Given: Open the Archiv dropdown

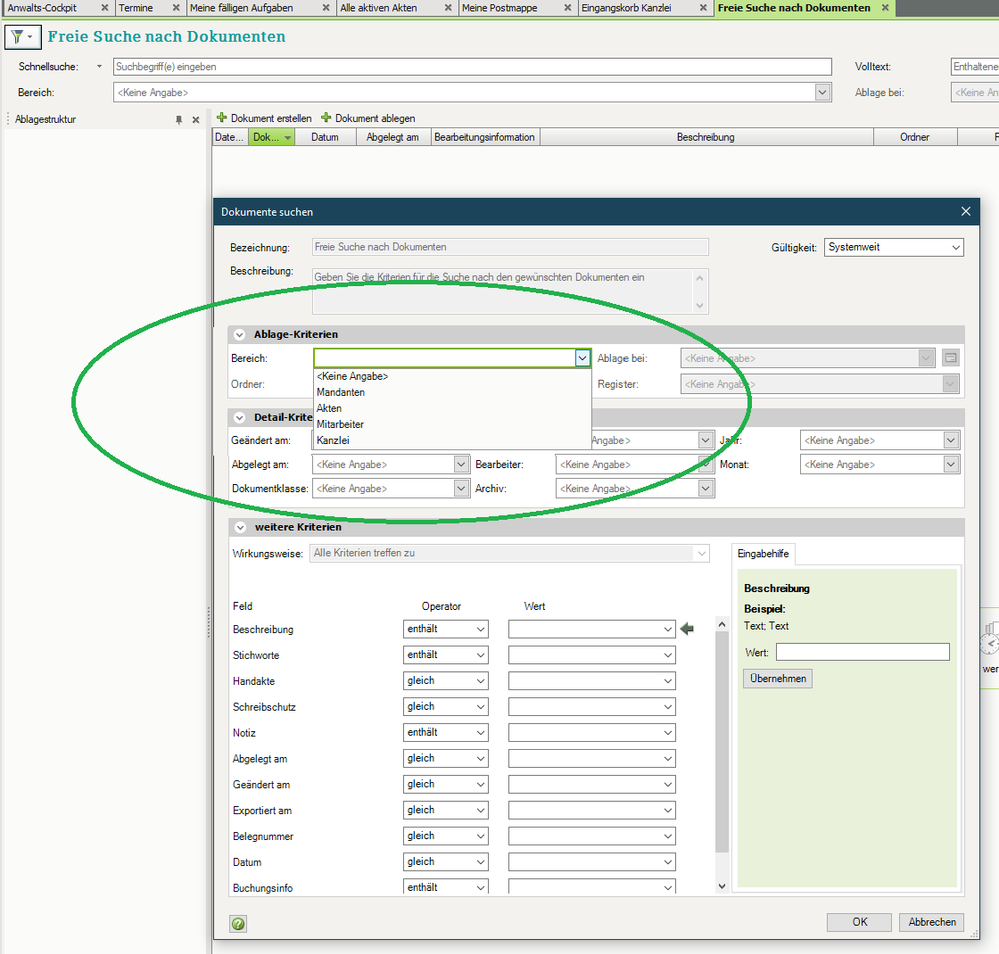Looking at the screenshot, I should 705,489.
